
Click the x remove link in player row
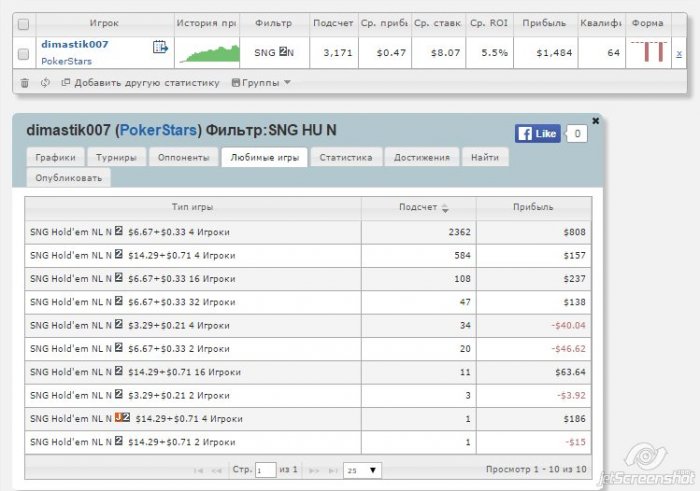pyautogui.click(x=679, y=54)
